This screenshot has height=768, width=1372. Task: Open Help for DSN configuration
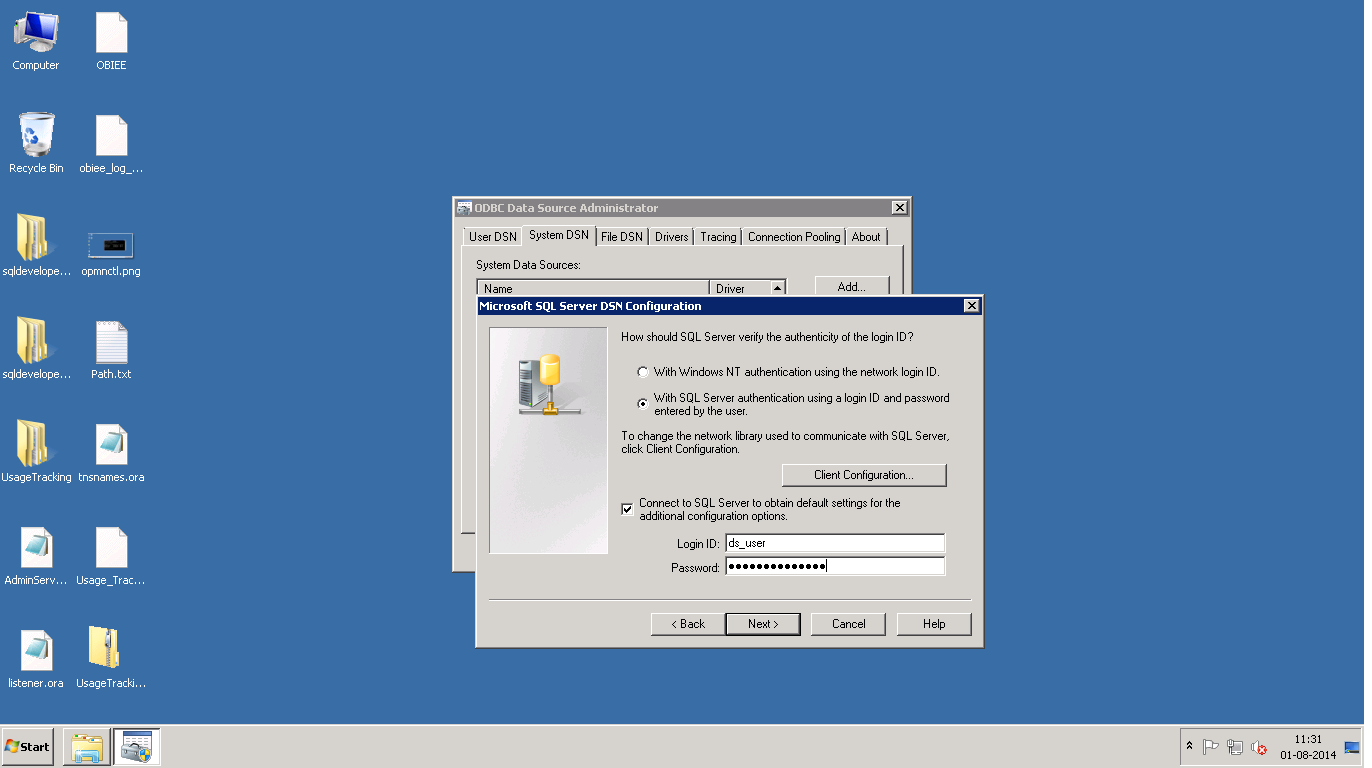click(x=934, y=624)
